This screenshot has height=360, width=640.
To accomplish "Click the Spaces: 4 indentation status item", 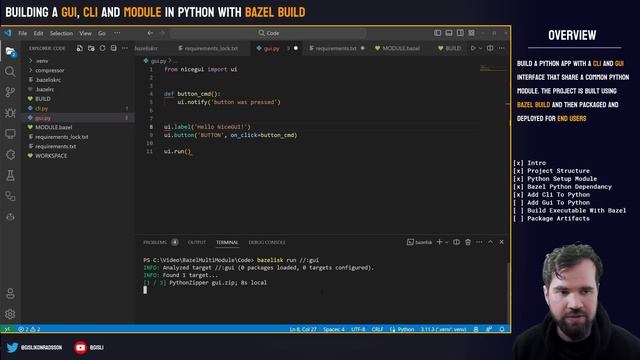I will pyautogui.click(x=334, y=329).
